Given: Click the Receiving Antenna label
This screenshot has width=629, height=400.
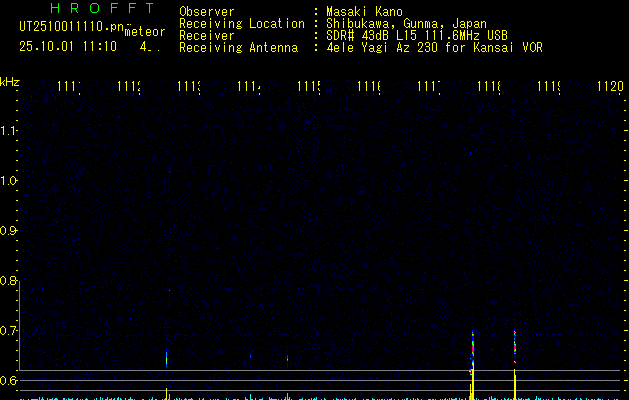Looking at the screenshot, I should click(x=239, y=48).
